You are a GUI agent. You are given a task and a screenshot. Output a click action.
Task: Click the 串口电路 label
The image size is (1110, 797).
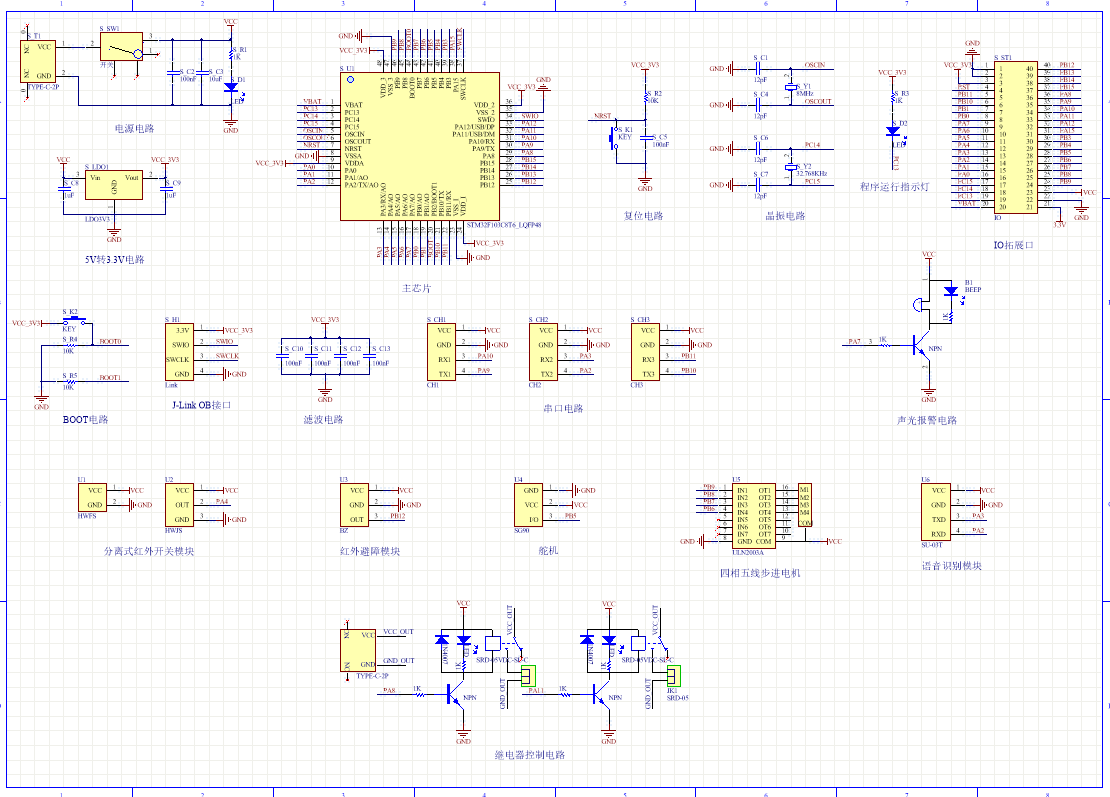[x=563, y=408]
